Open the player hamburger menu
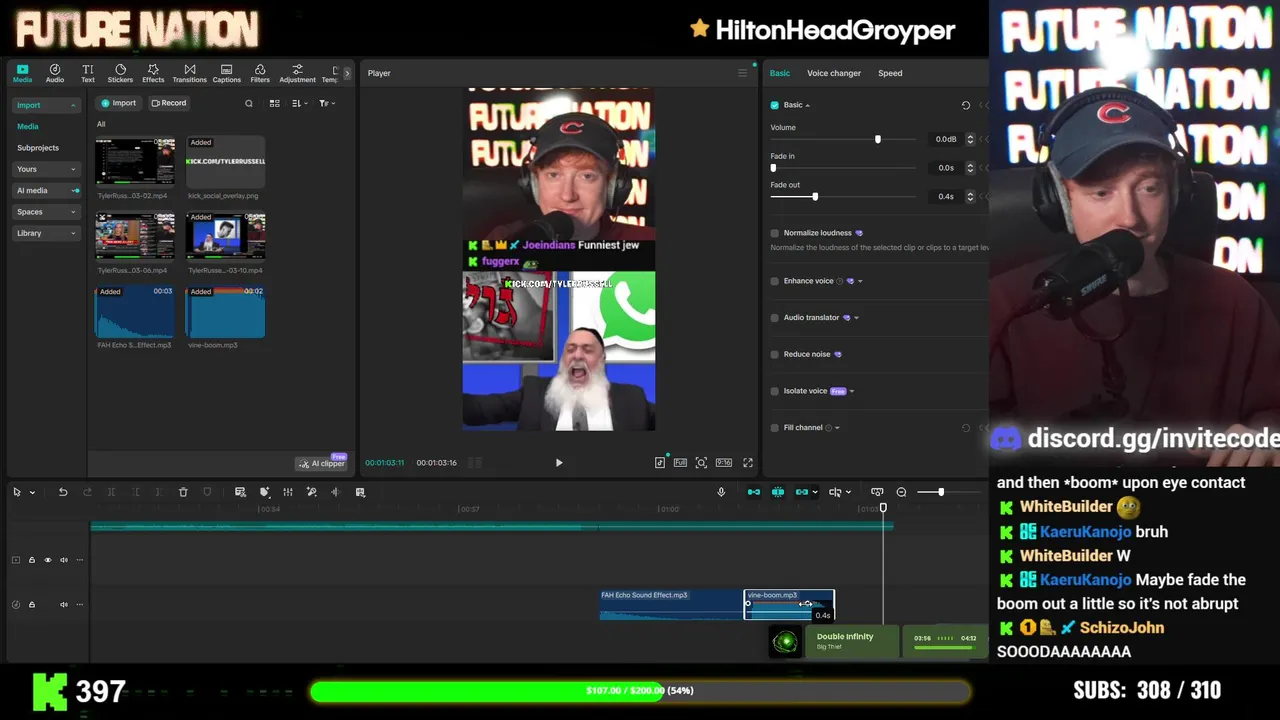 point(742,73)
